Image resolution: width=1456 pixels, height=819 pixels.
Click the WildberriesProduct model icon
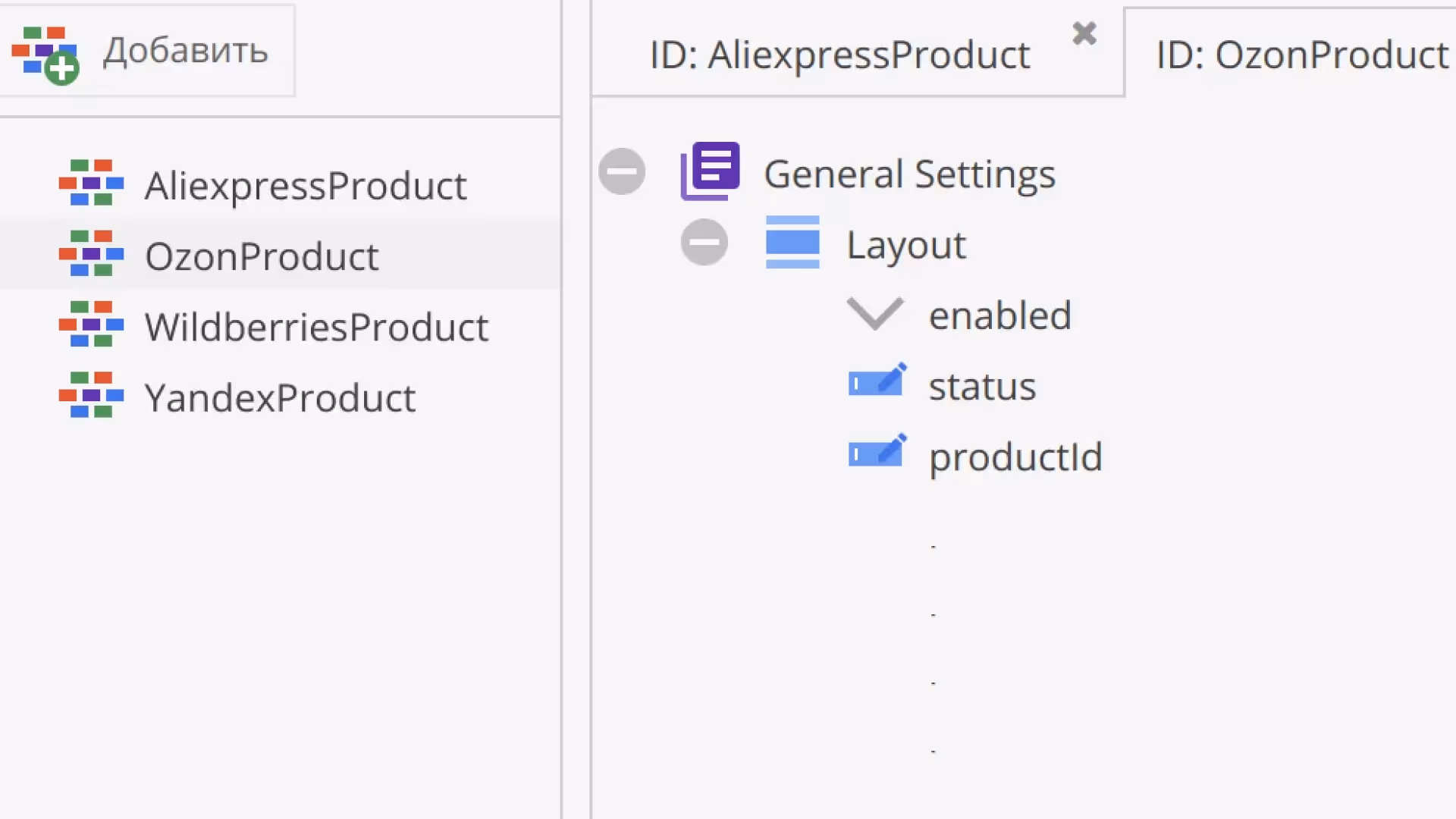click(x=91, y=324)
